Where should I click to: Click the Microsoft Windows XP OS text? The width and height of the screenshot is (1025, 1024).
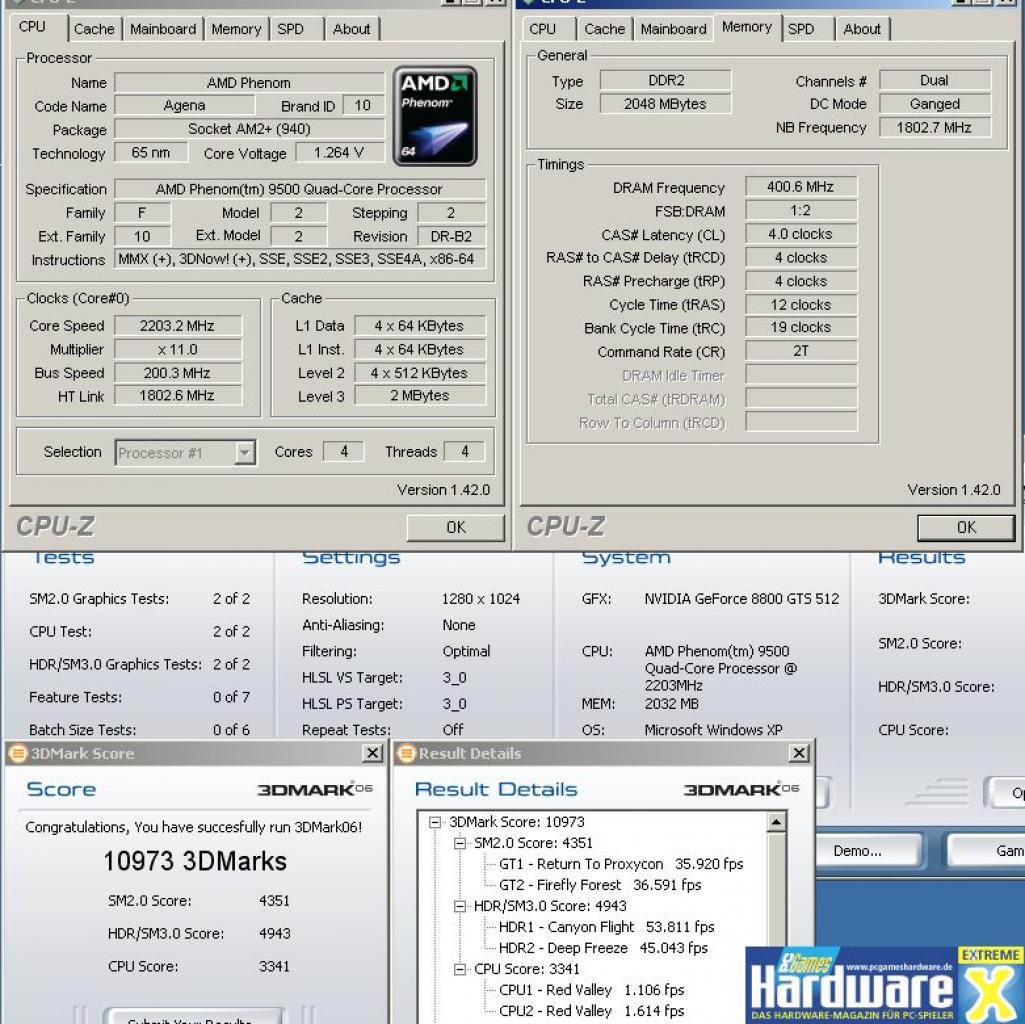713,730
